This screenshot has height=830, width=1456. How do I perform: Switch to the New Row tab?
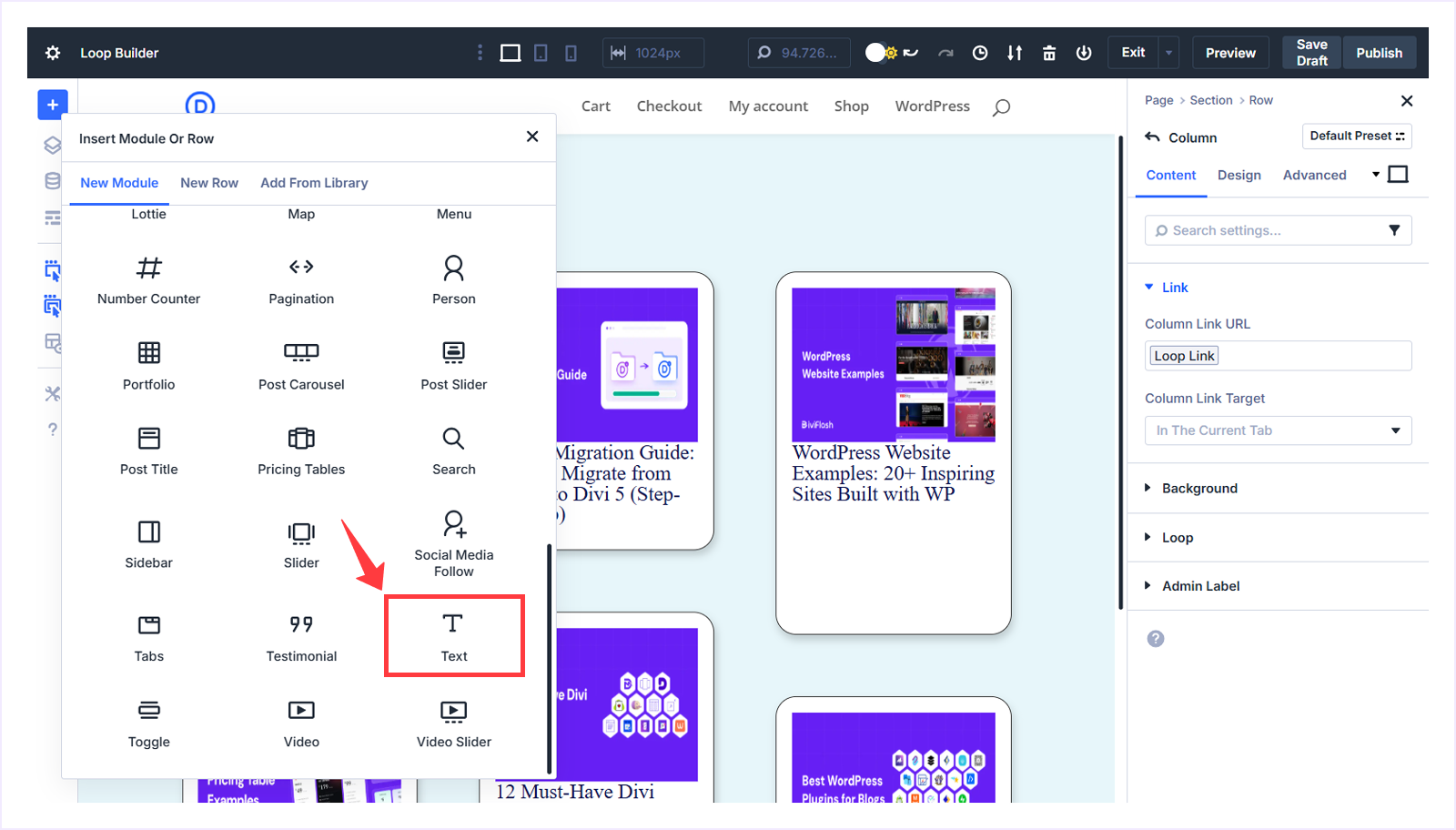[x=209, y=182]
